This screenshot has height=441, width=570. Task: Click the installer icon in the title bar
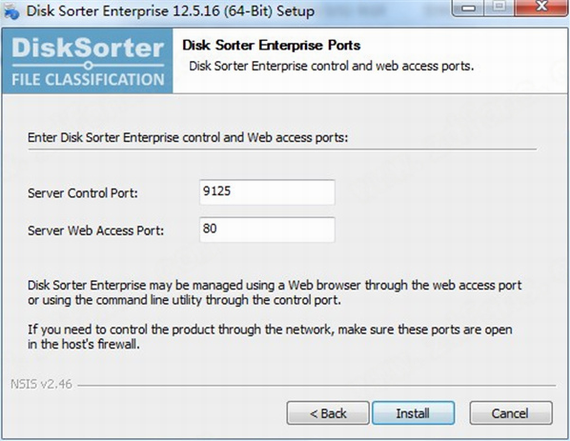click(x=12, y=12)
